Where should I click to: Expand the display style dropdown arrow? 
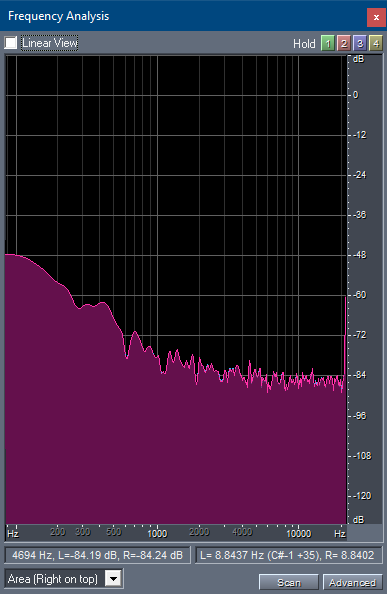click(x=113, y=578)
